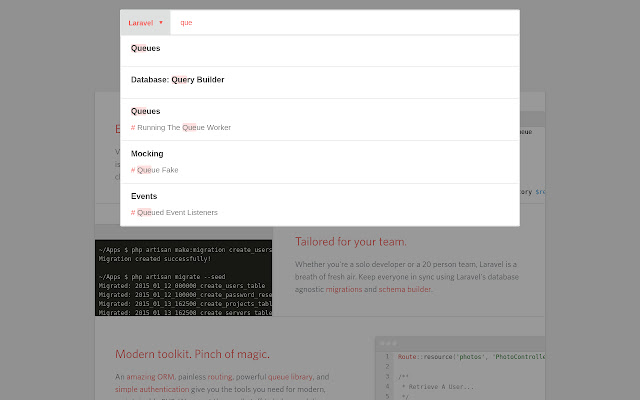Follow the 'simple authentication' link
The image size is (640, 400).
point(152,389)
